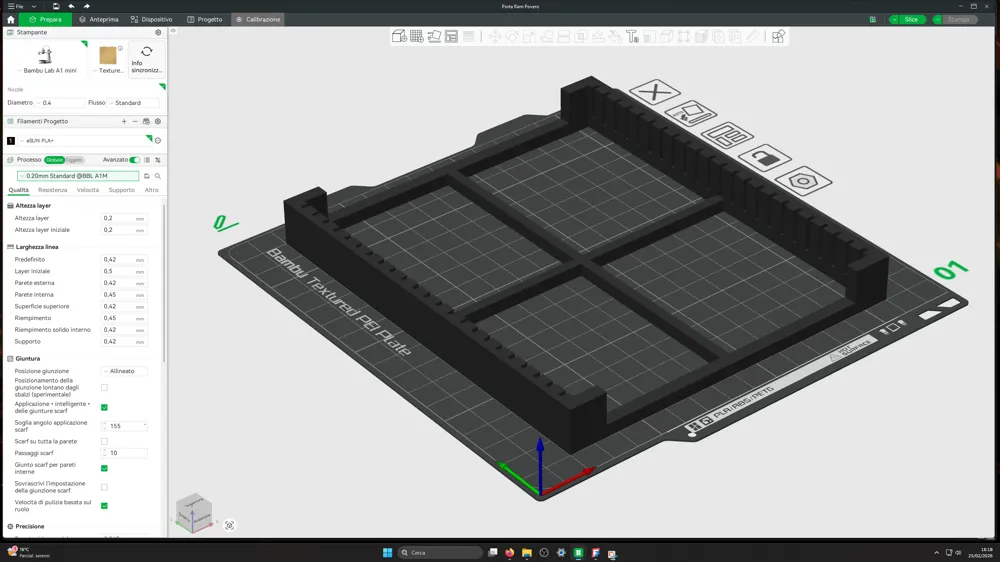This screenshot has width=1000, height=562.
Task: Open the Flusso Standard dropdown
Action: [134, 103]
